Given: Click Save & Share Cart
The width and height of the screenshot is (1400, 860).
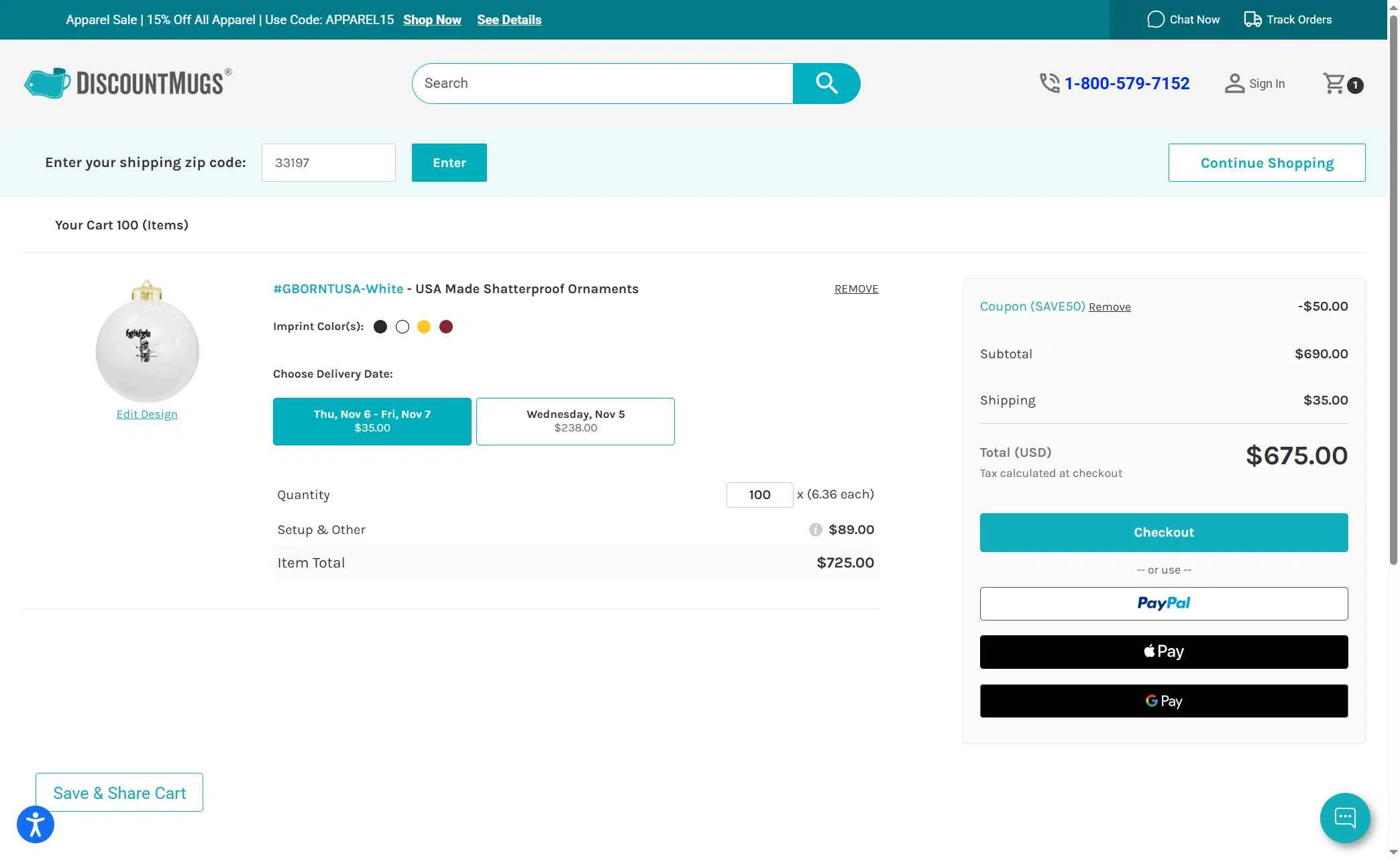Looking at the screenshot, I should (119, 792).
